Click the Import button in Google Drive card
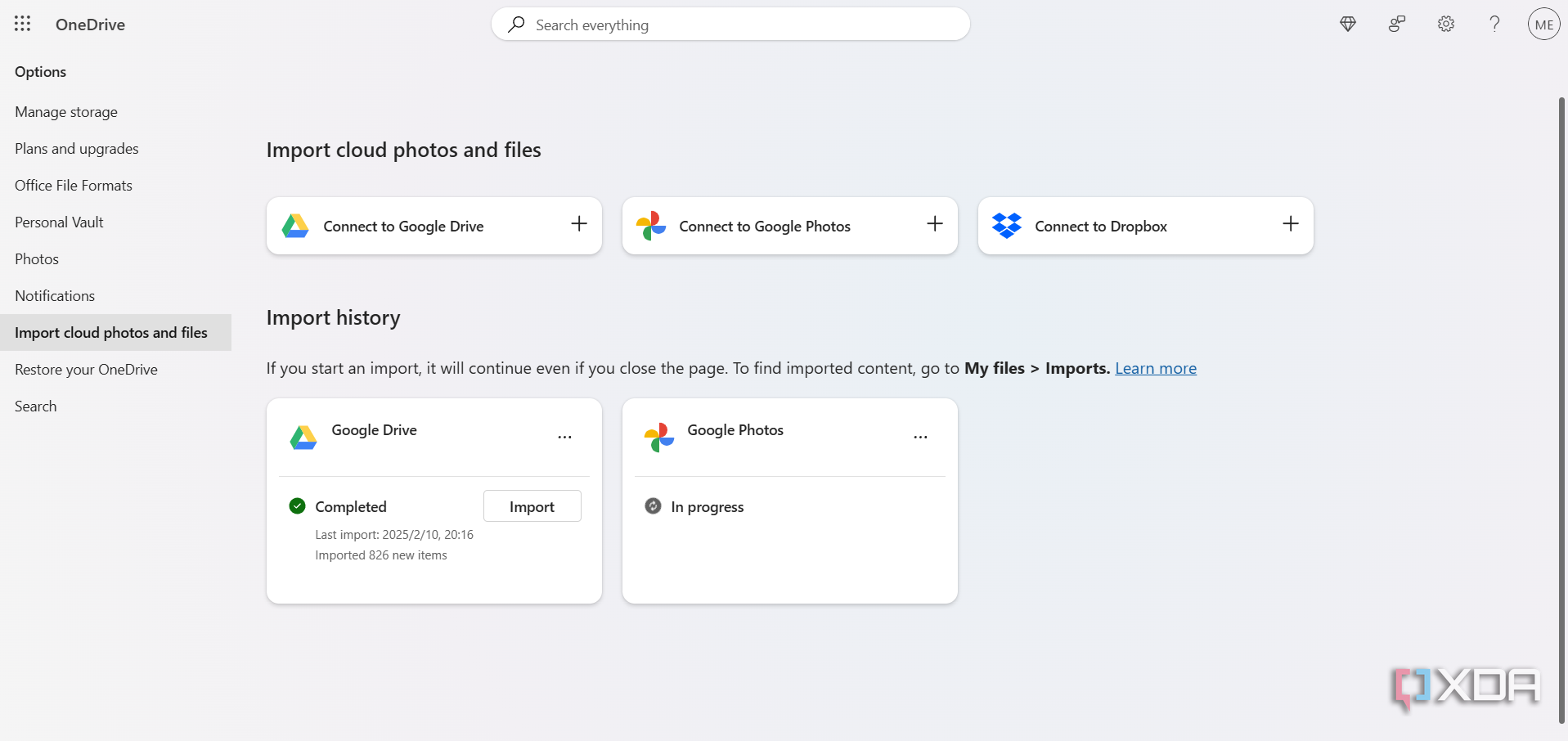The width and height of the screenshot is (1568, 741). [532, 506]
